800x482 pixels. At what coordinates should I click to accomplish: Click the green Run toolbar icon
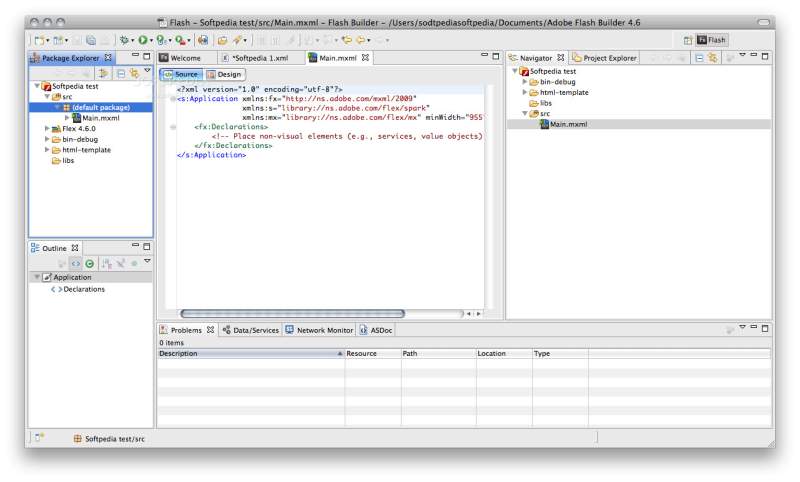(143, 40)
